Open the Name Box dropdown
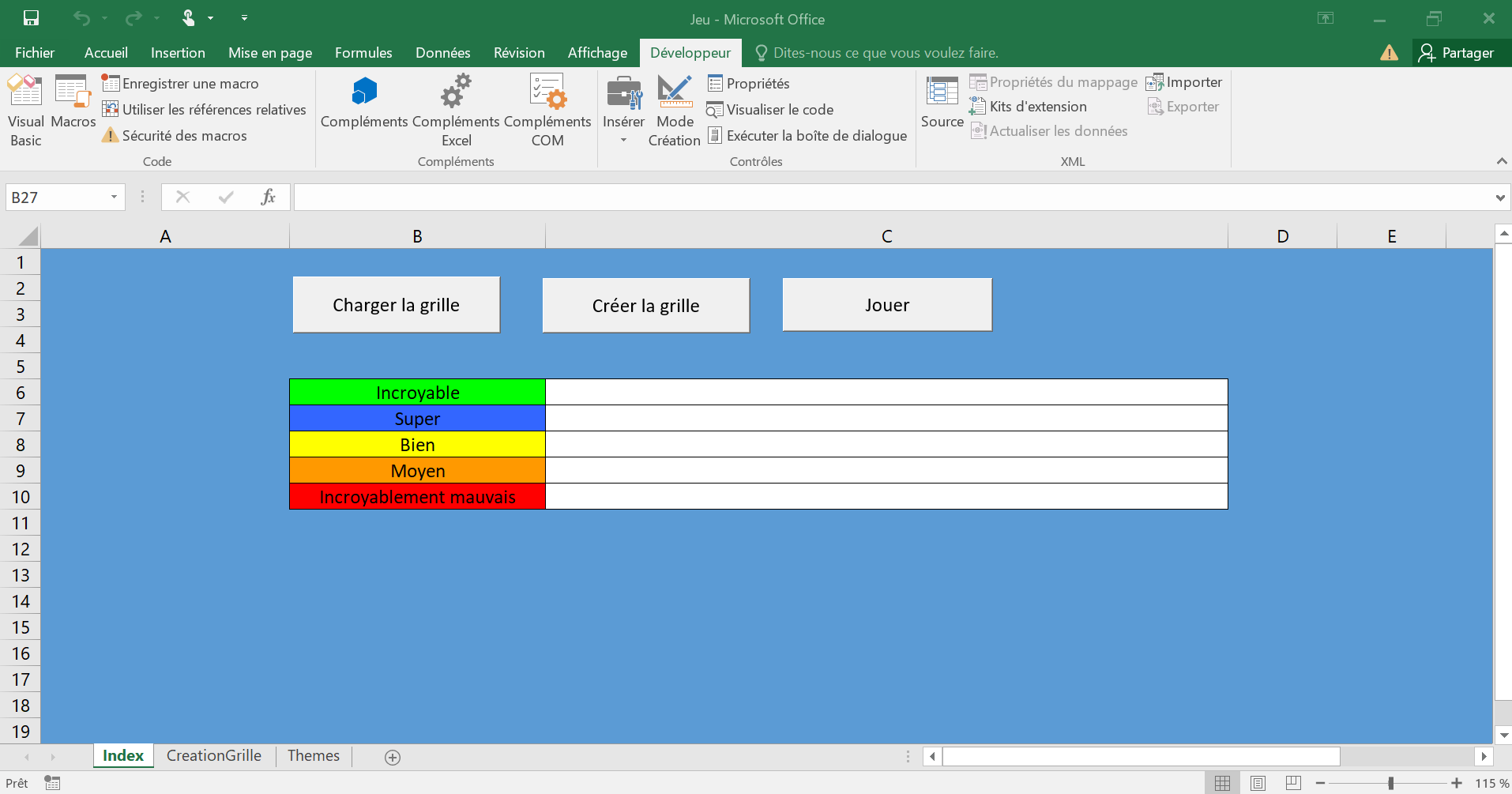The height and width of the screenshot is (794, 1512). click(x=115, y=198)
